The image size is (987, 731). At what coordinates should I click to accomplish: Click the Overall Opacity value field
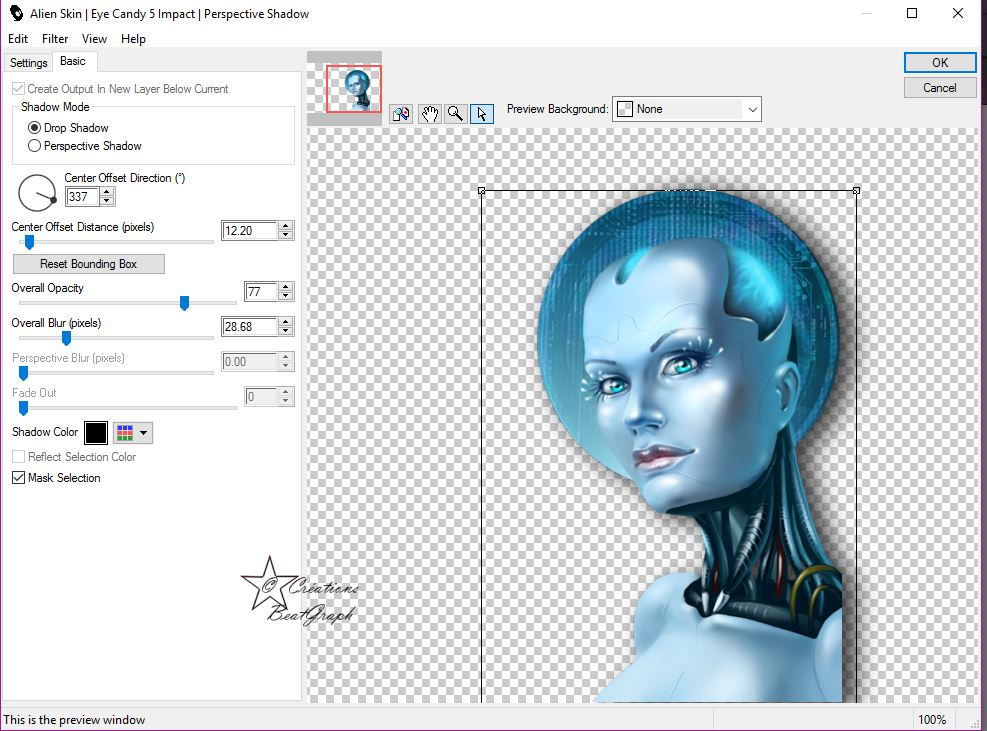coord(261,292)
